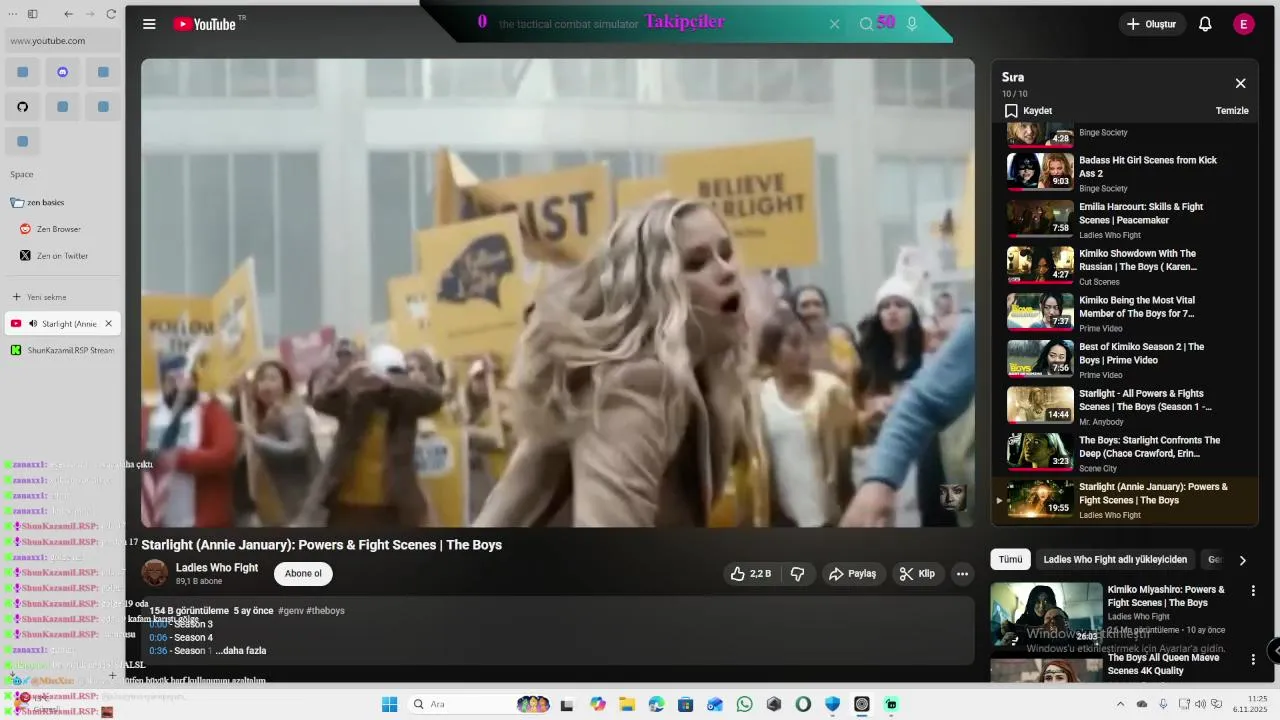Open more actions menu beside Klip
Screen dimensions: 1280x720
[x=962, y=574]
